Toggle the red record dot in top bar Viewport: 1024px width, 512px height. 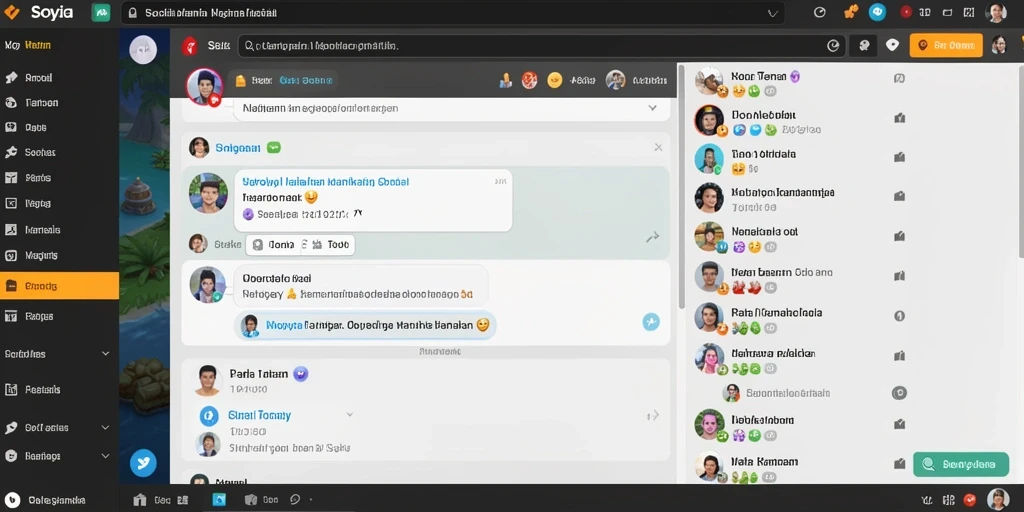[906, 12]
